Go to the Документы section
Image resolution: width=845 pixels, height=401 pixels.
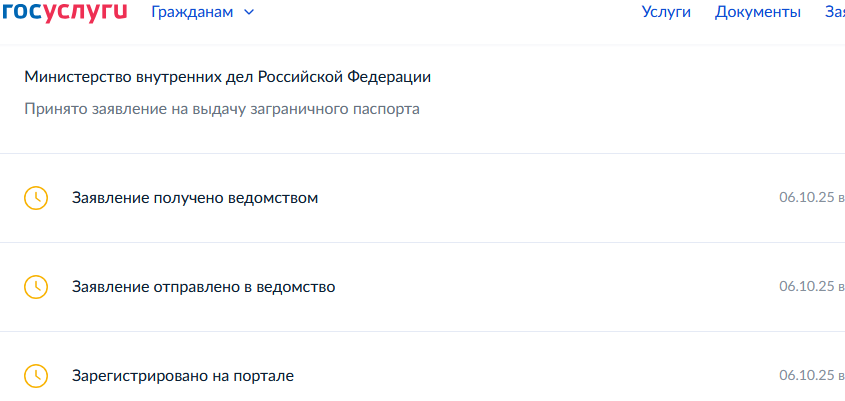[x=757, y=12]
